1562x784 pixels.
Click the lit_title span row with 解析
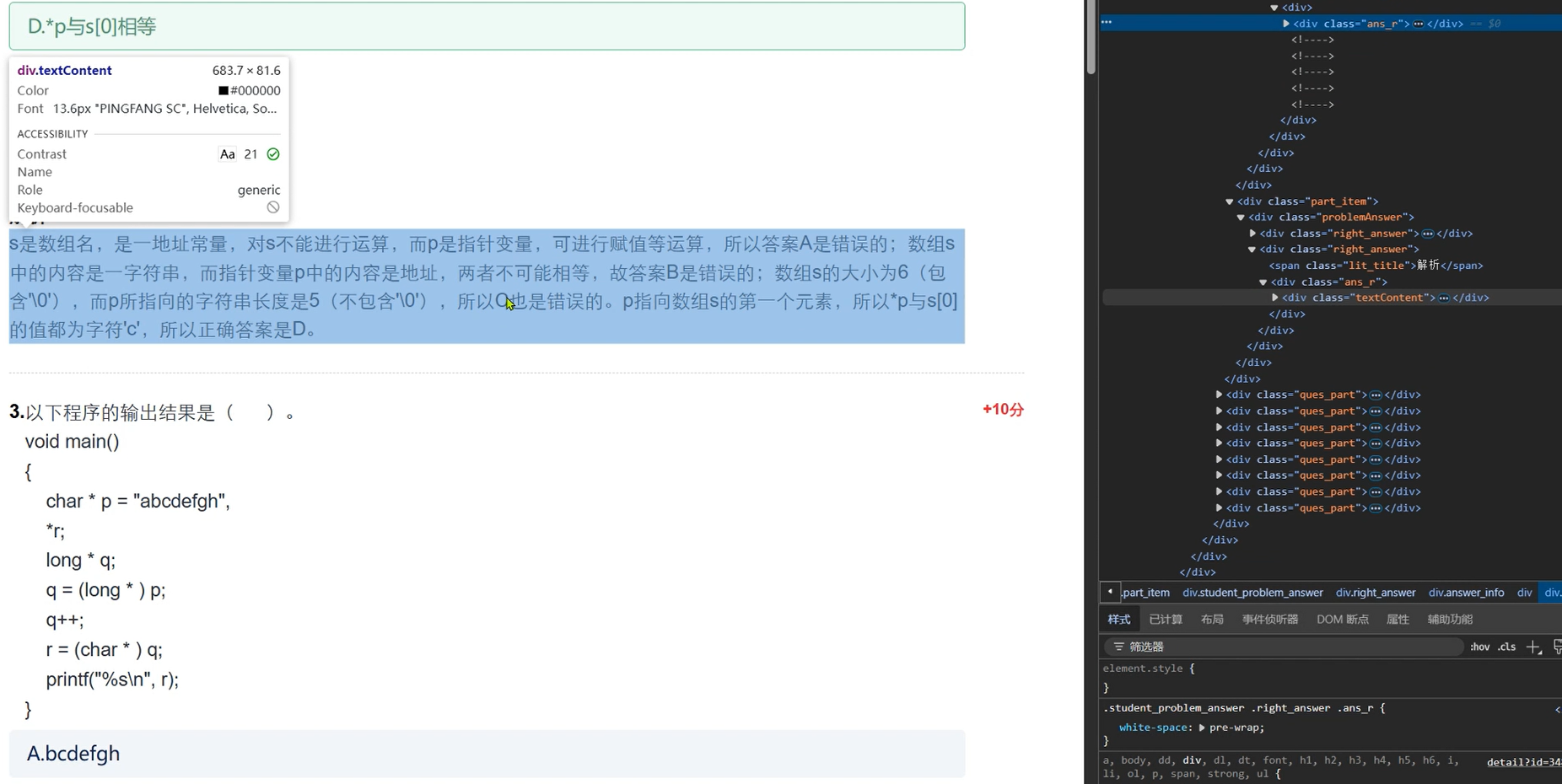click(1376, 266)
